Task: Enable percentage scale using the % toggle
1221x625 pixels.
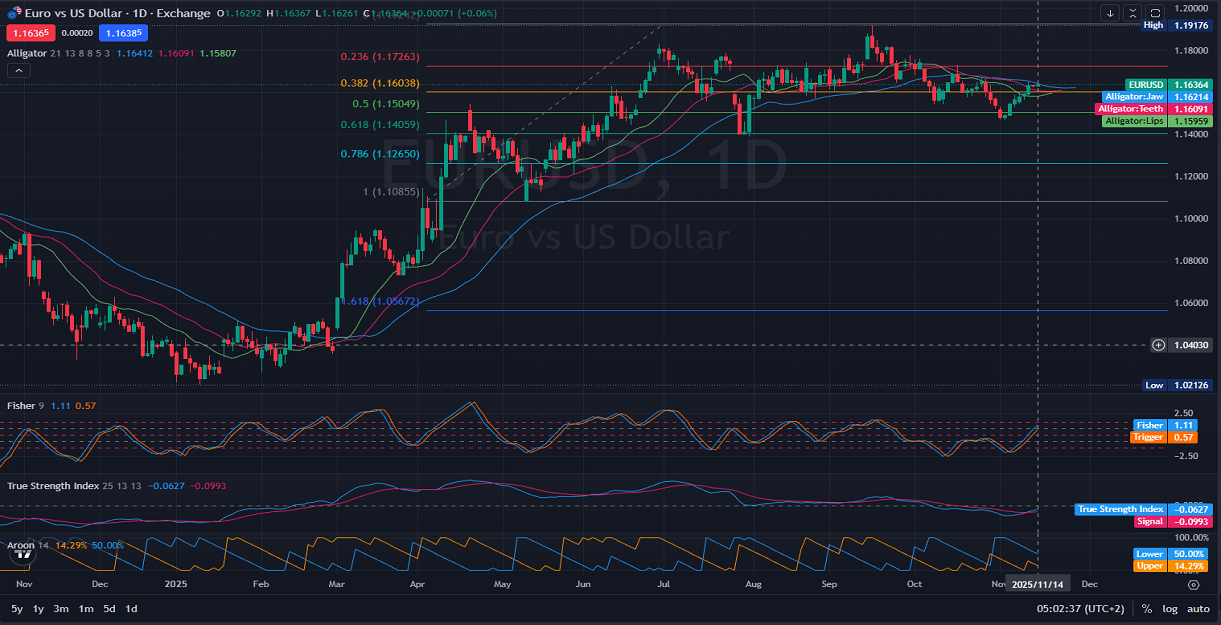Action: [x=1146, y=608]
